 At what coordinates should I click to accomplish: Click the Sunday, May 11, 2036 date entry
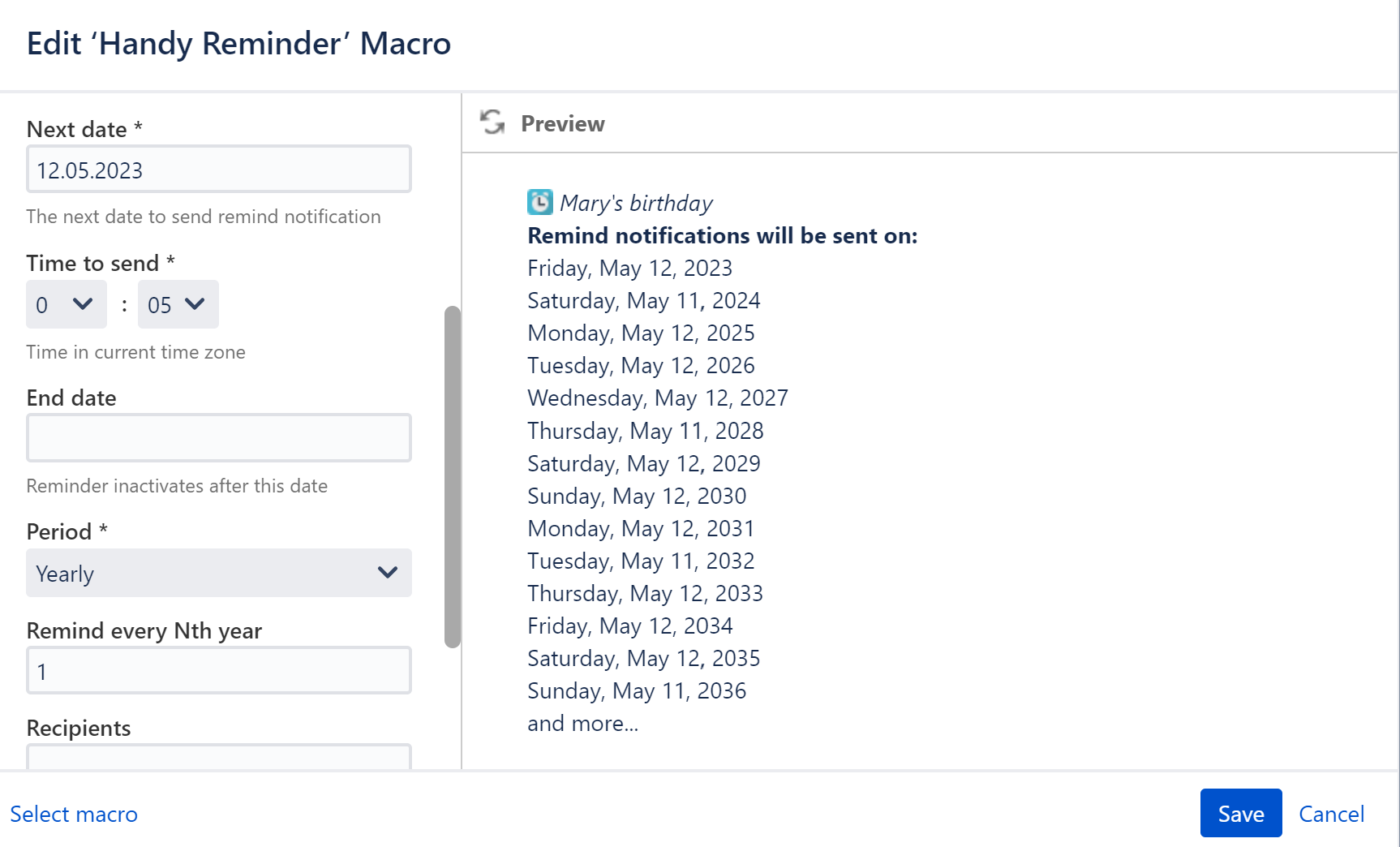tap(636, 690)
